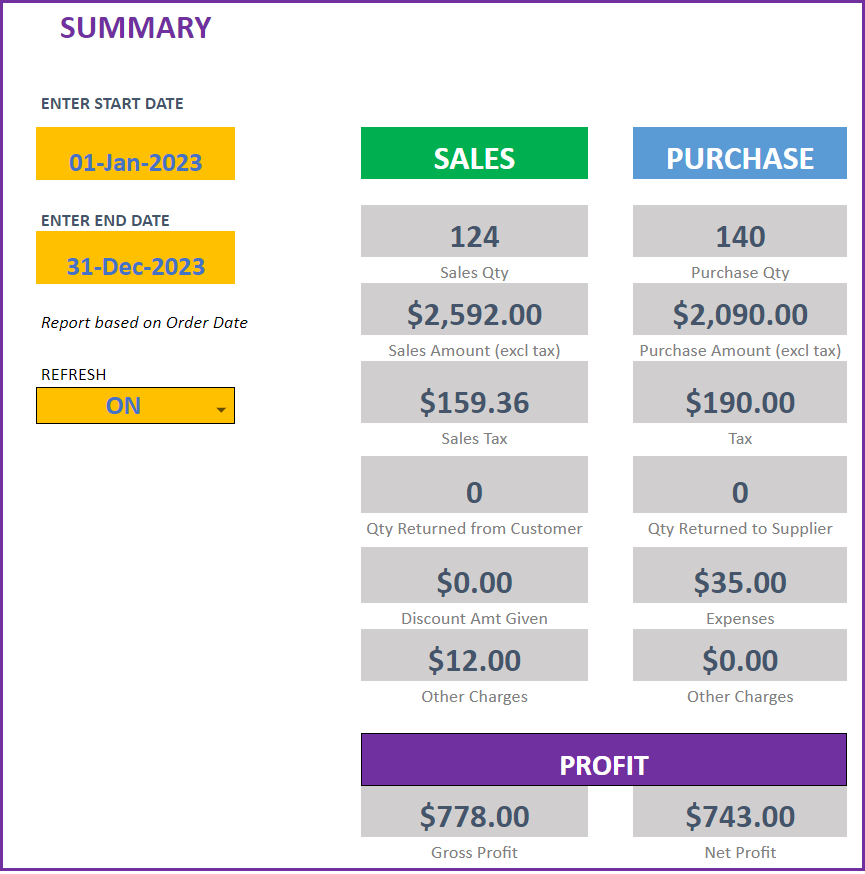The width and height of the screenshot is (865, 874).
Task: Click the purple PROFIT banner
Action: 604,760
